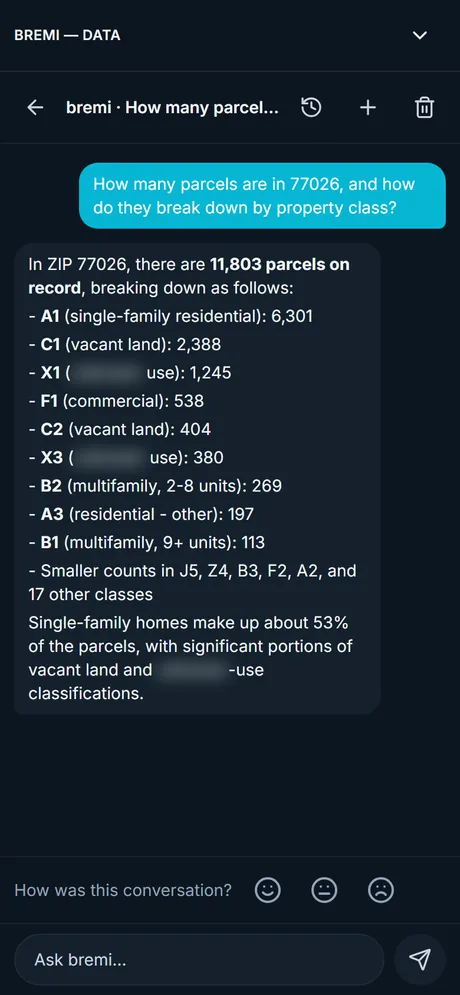Rate conversation with the sad face

(381, 890)
